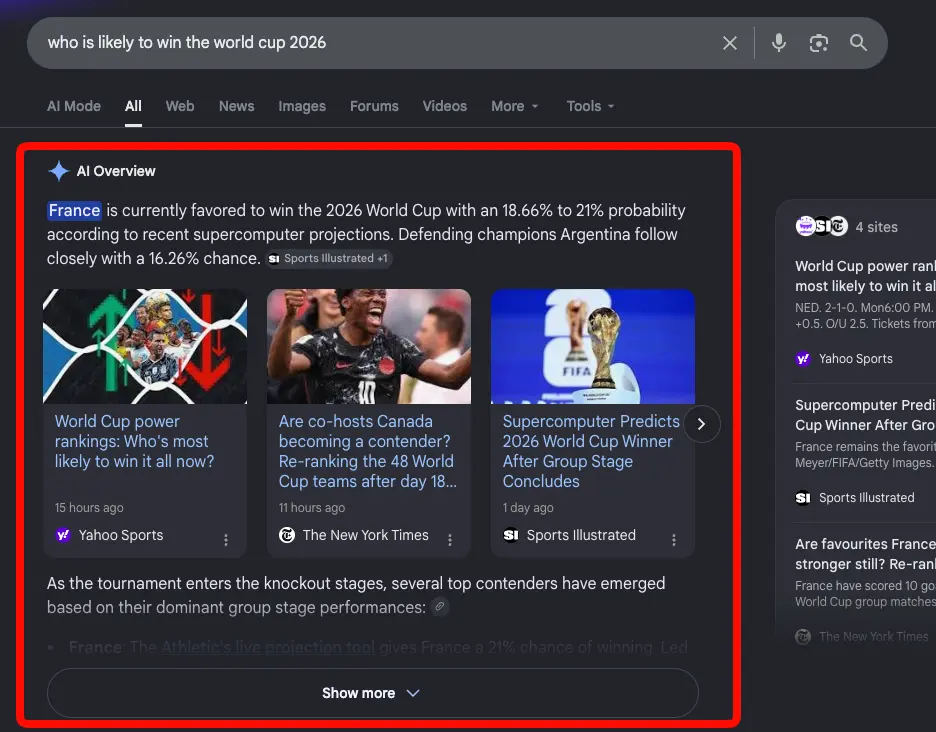Click 'The New York Times' source in sidebar
936x732 pixels.
click(x=873, y=636)
